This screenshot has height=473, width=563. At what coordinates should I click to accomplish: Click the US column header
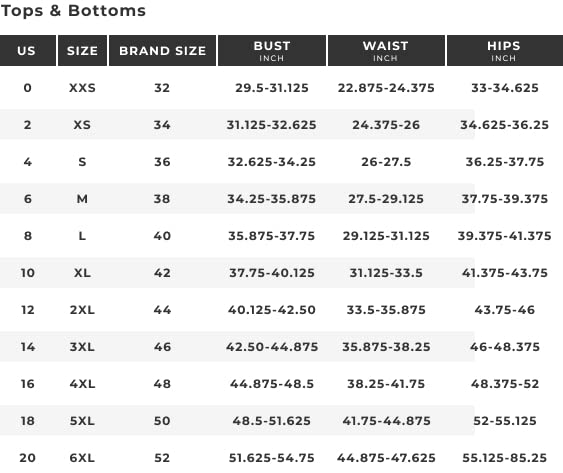point(28,51)
